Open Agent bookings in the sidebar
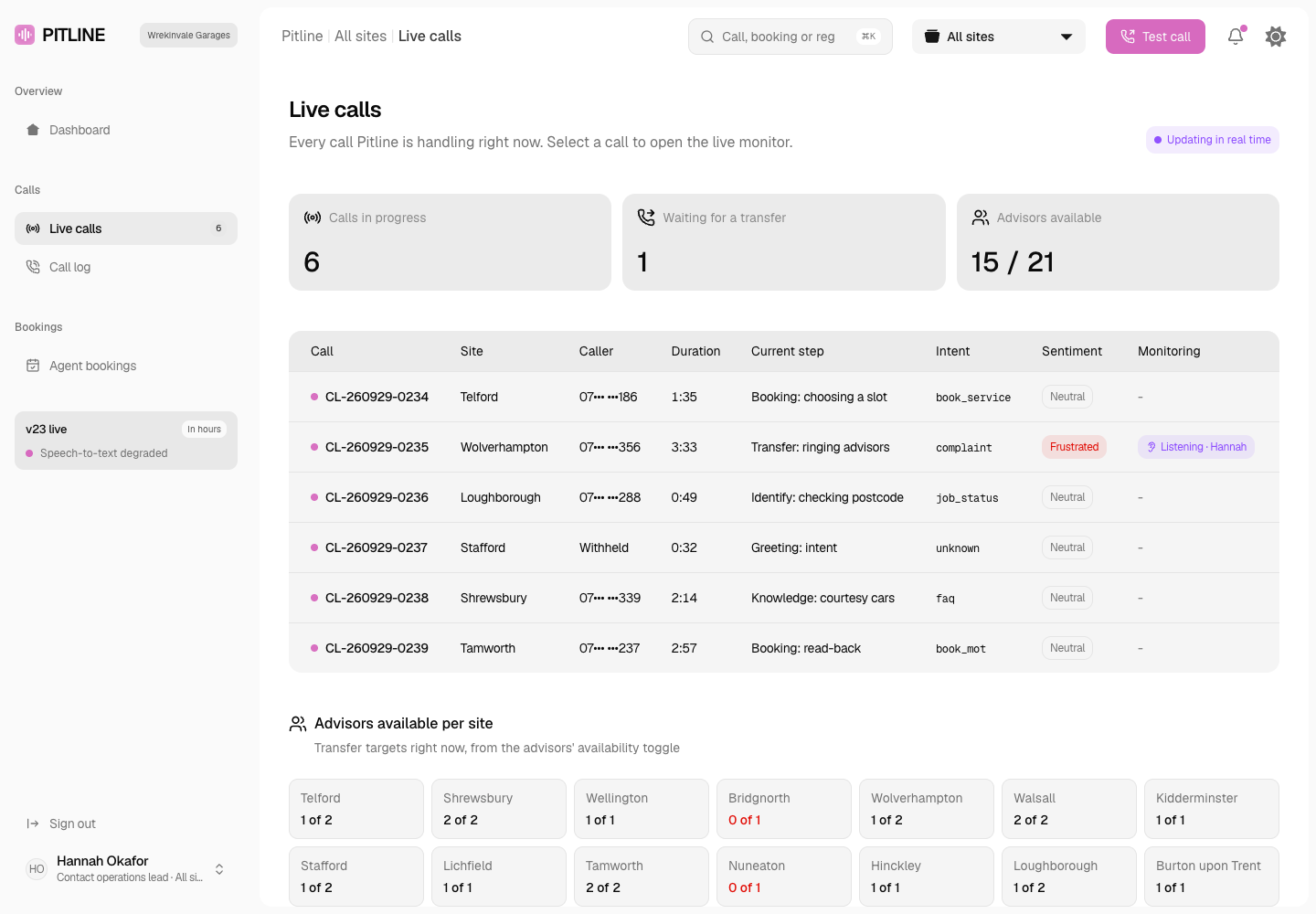 (x=126, y=366)
